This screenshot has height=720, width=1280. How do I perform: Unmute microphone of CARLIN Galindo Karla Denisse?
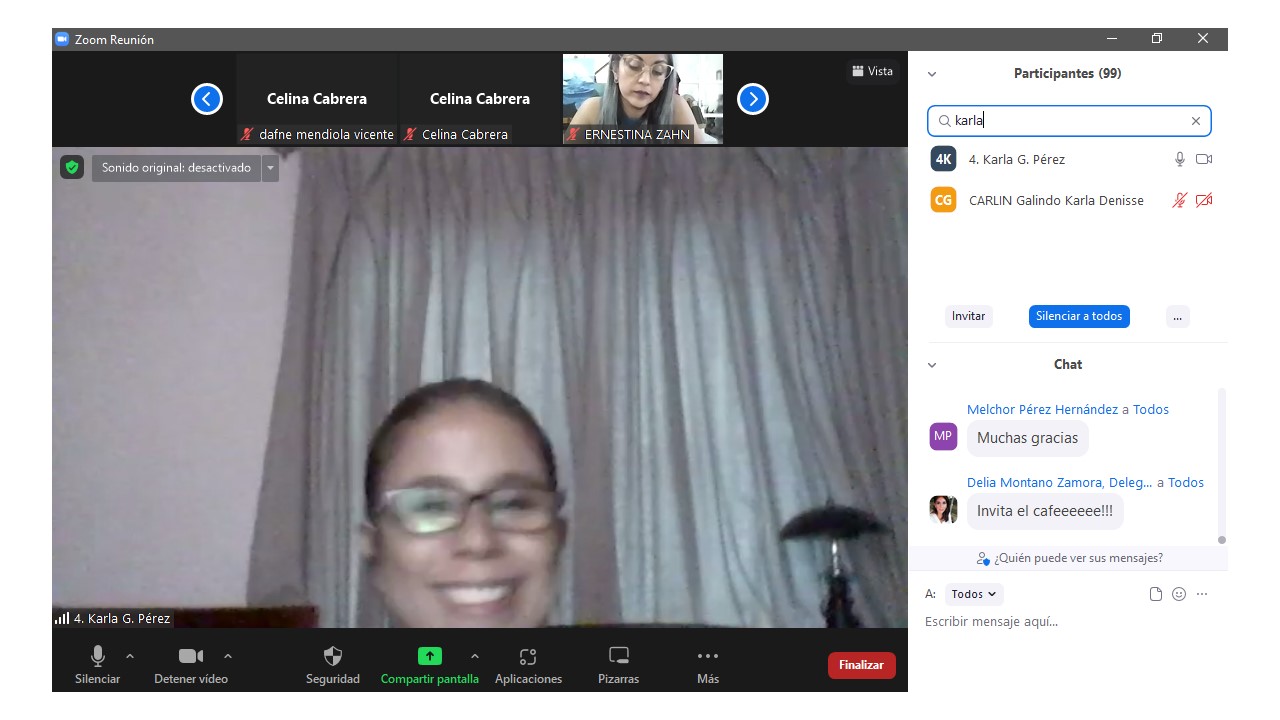[x=1180, y=200]
